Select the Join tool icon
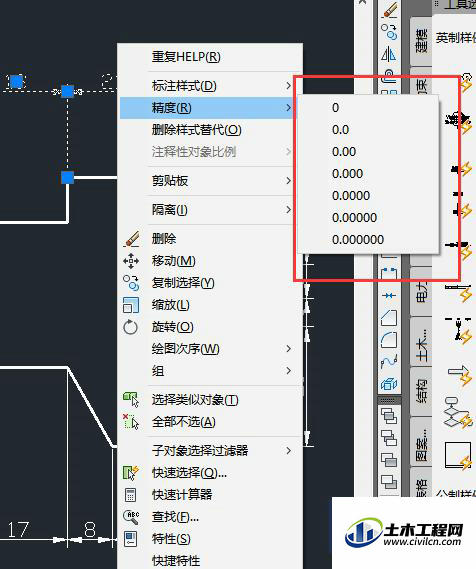This screenshot has width=476, height=569. pyautogui.click(x=389, y=295)
